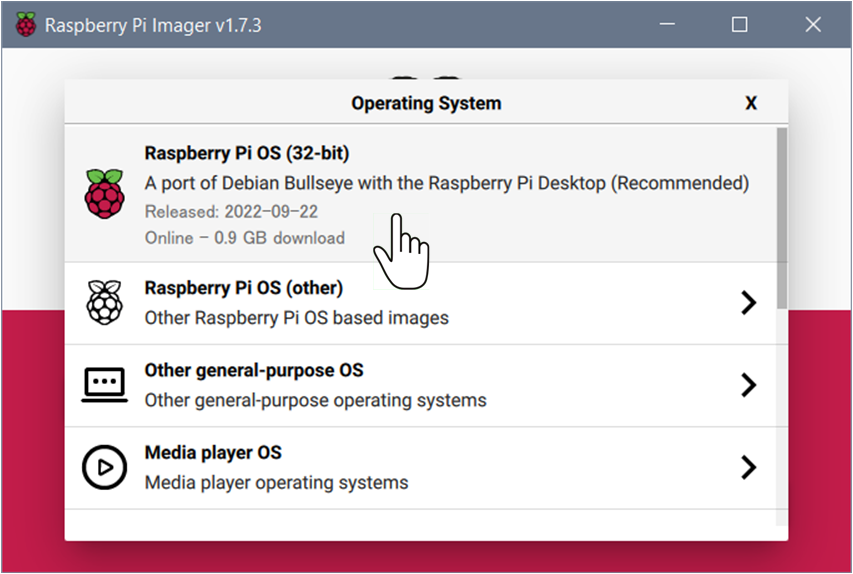Viewport: 853px width, 574px height.
Task: Minimize the Raspberry Pi Imager window
Action: point(667,24)
